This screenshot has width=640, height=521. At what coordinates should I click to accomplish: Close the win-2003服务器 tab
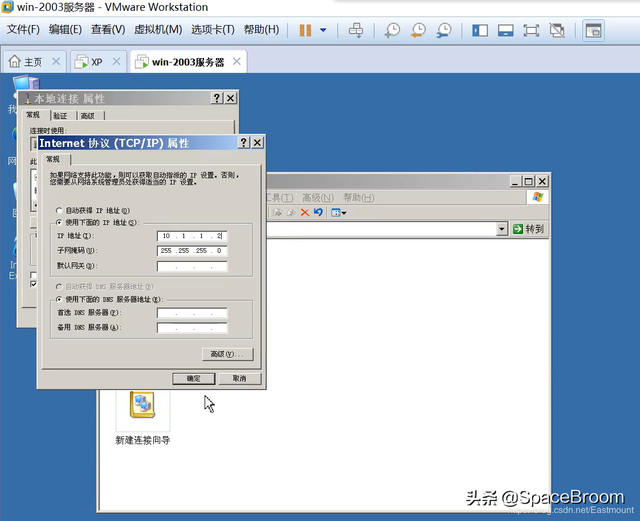point(237,61)
